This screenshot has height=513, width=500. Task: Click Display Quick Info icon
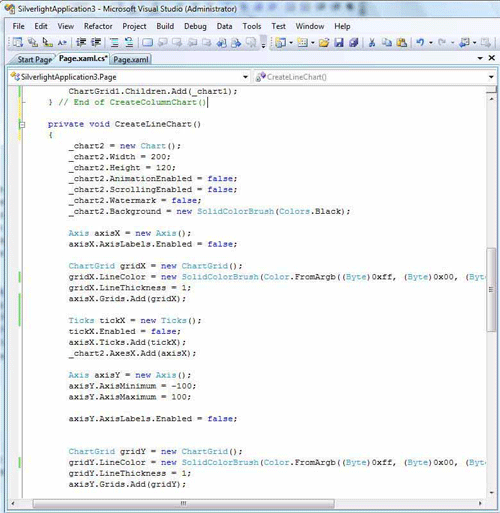click(x=48, y=42)
